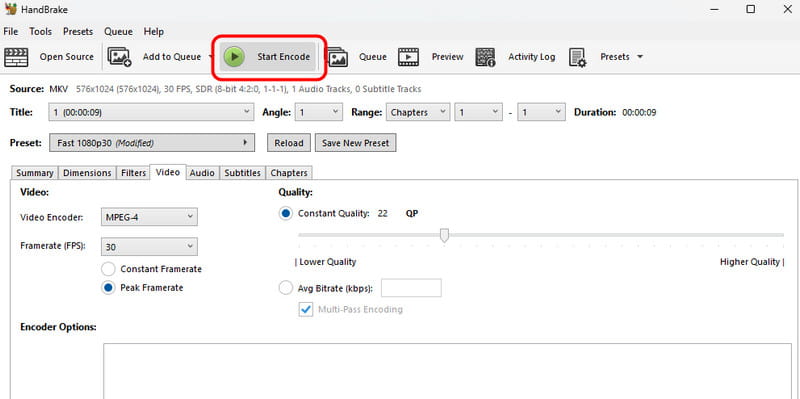Click the HandBrake app icon in title bar
Image resolution: width=800 pixels, height=399 pixels.
[x=10, y=9]
